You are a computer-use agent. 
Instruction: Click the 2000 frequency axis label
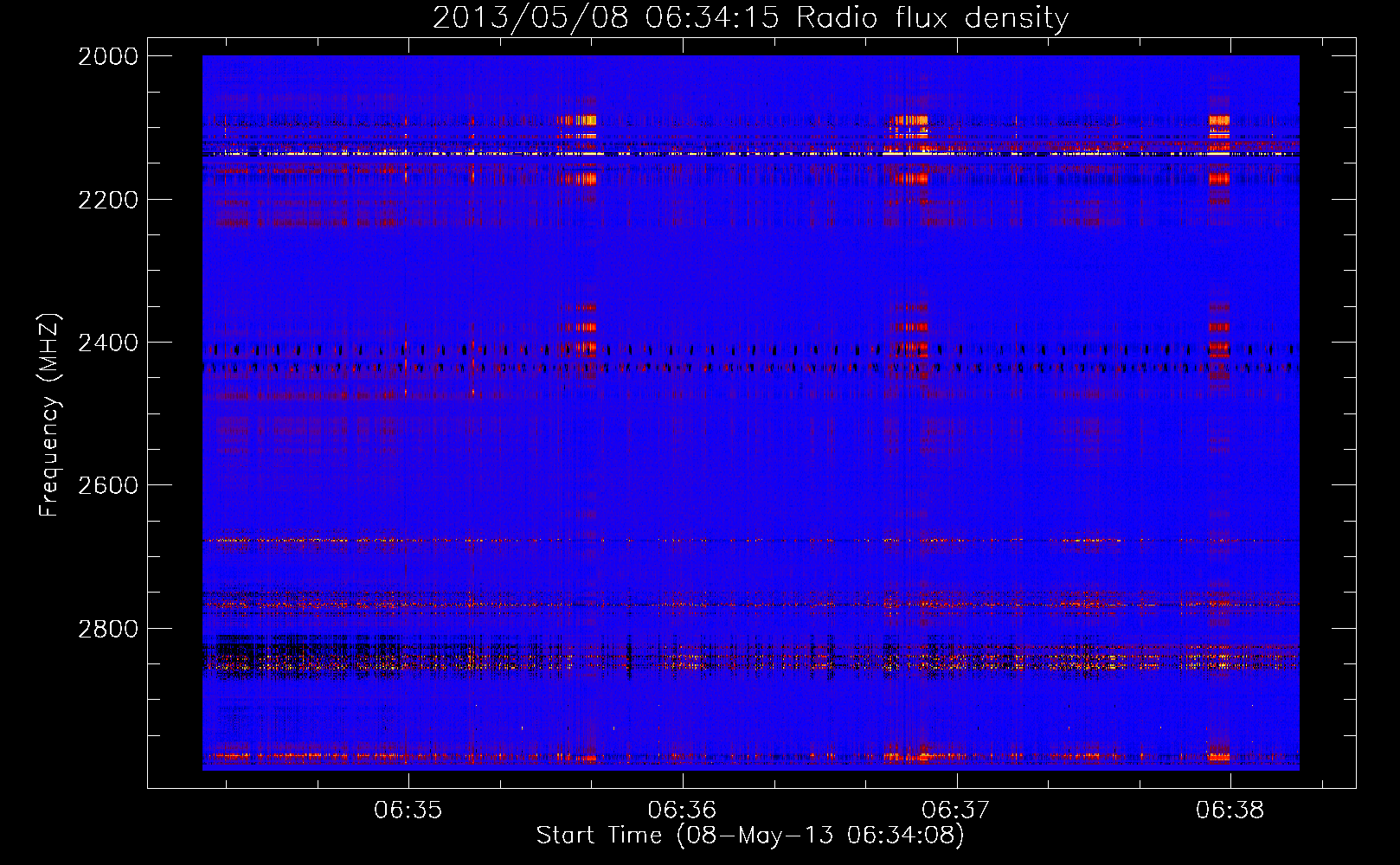[x=108, y=56]
